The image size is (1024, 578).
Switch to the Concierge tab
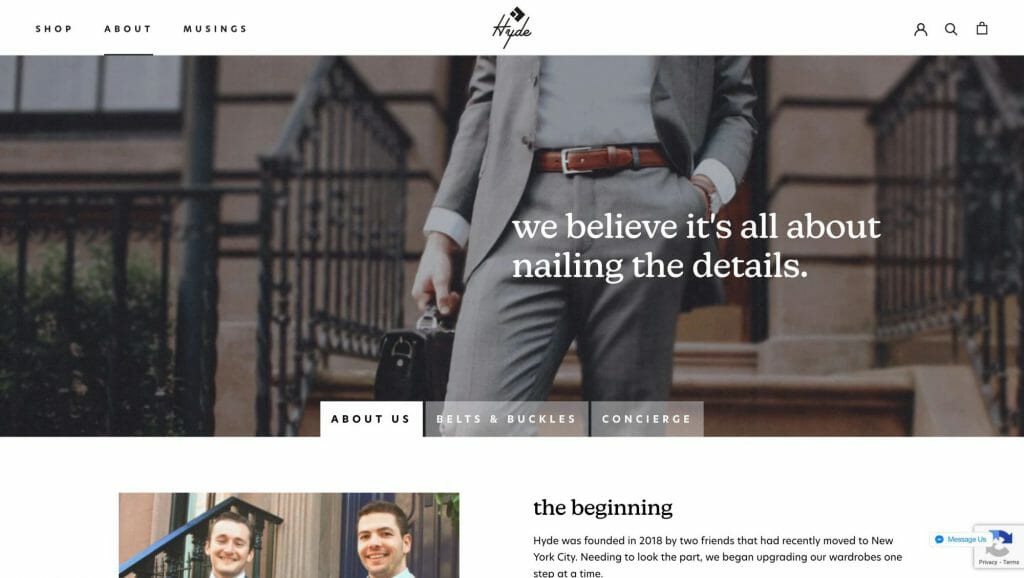[x=647, y=419]
